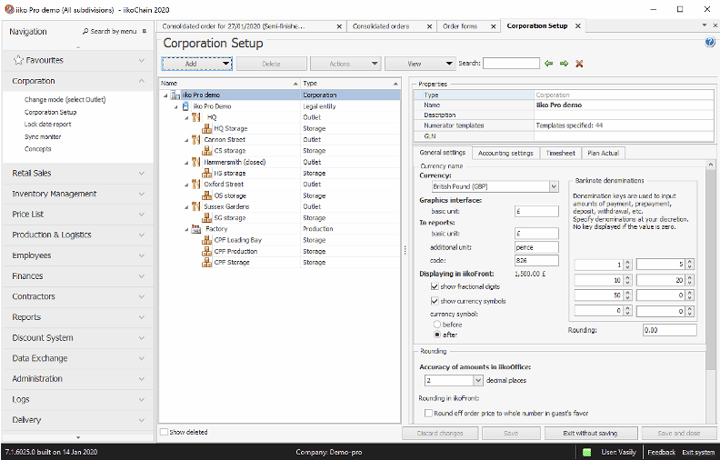Click the legal entity icon beside iiko Pro Demo

click(186, 106)
